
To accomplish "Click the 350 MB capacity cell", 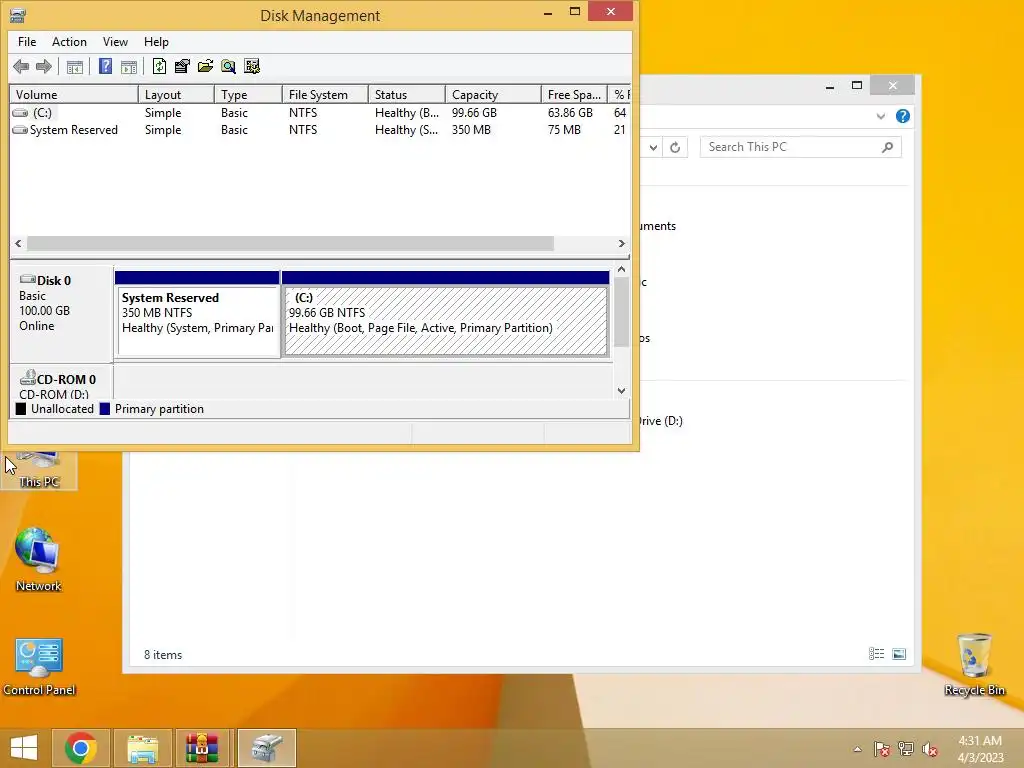I will point(471,130).
